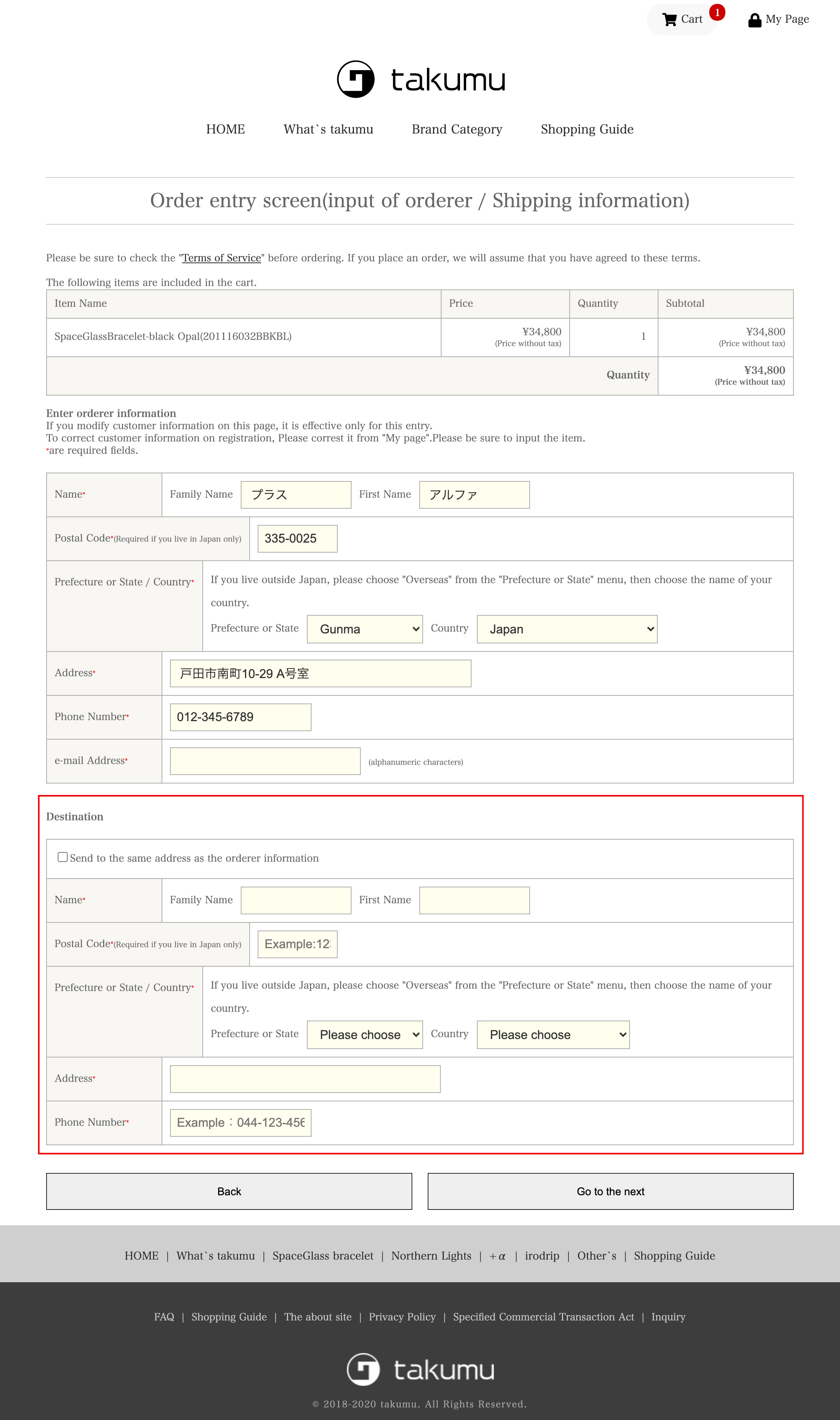Open destination Country 'Please choose' dropdown
Viewport: 840px width, 1420px height.
[x=553, y=1034]
